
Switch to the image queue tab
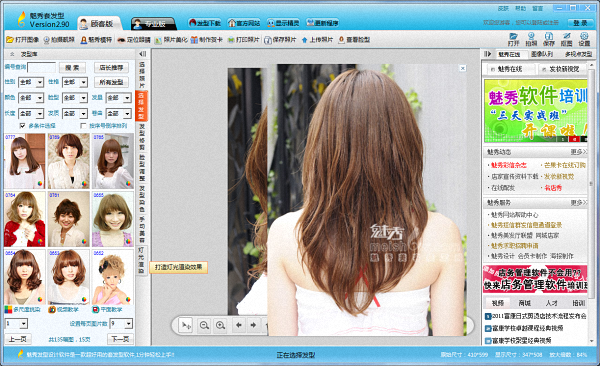[x=542, y=54]
